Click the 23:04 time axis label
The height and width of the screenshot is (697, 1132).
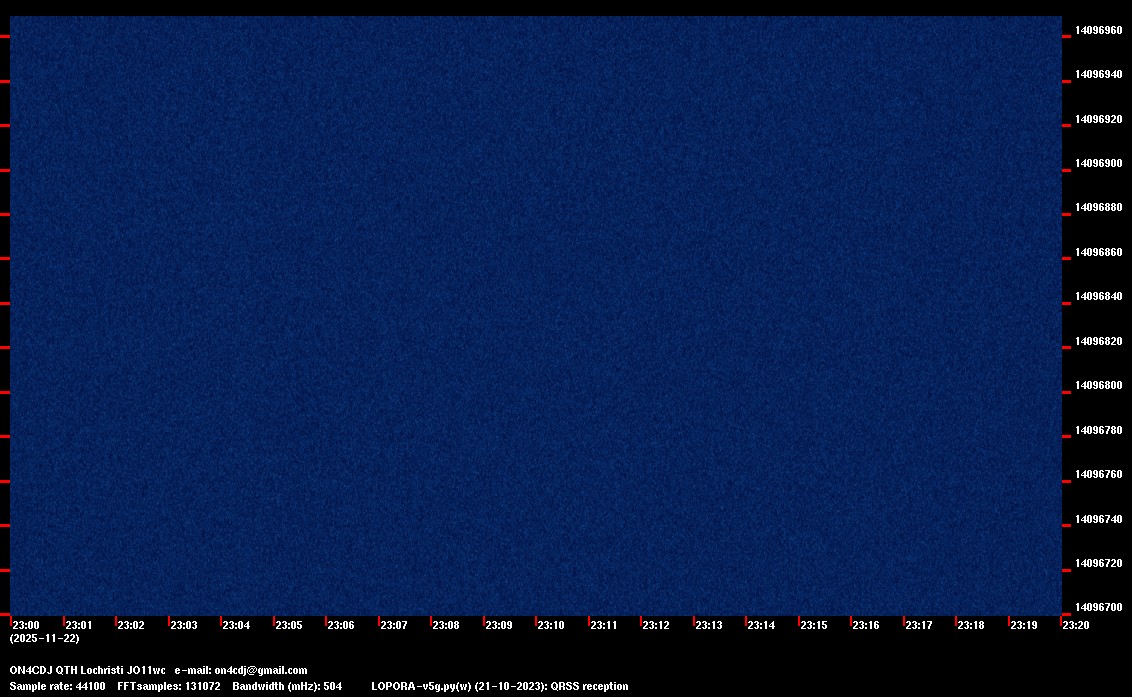tap(236, 625)
